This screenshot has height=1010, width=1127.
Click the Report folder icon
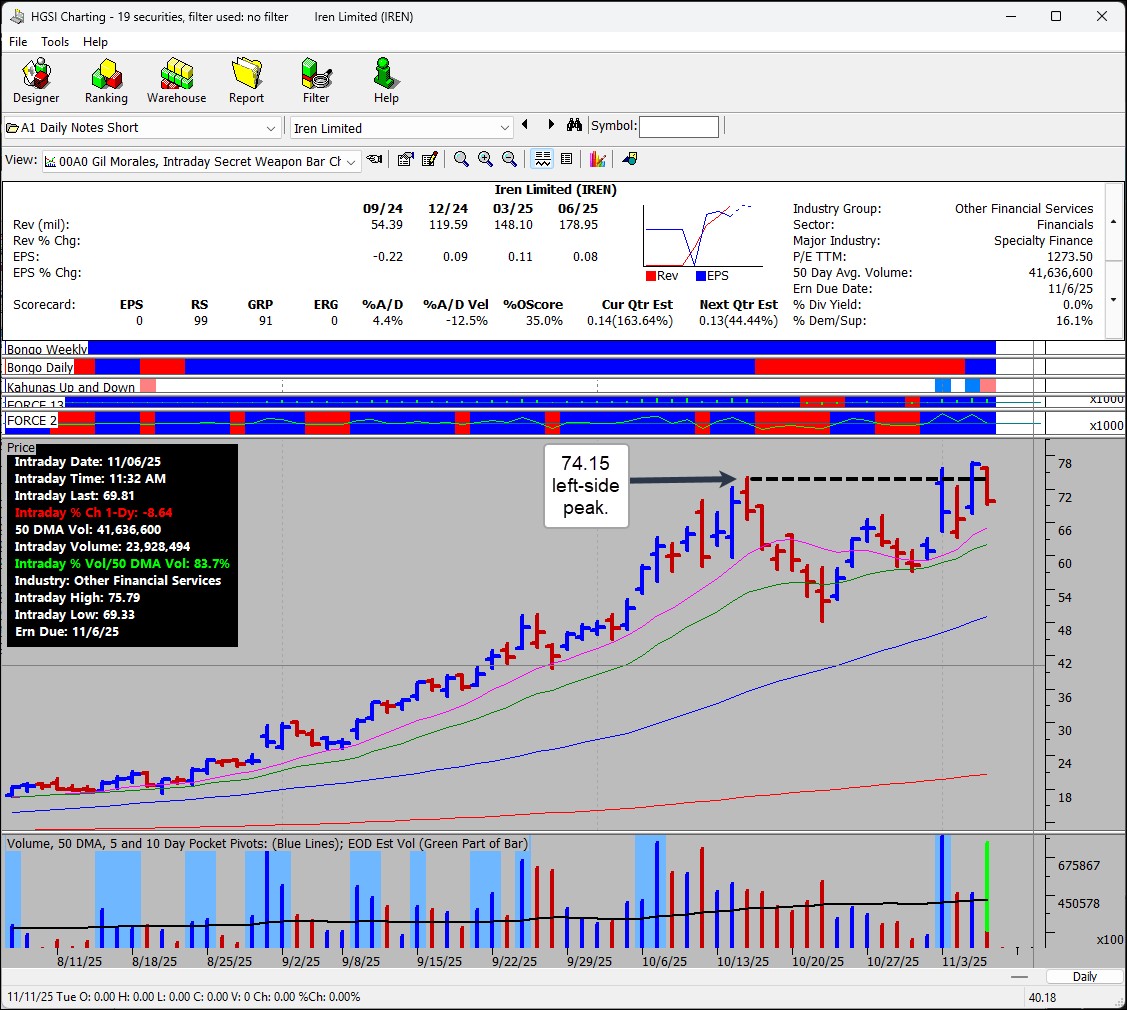(x=246, y=81)
